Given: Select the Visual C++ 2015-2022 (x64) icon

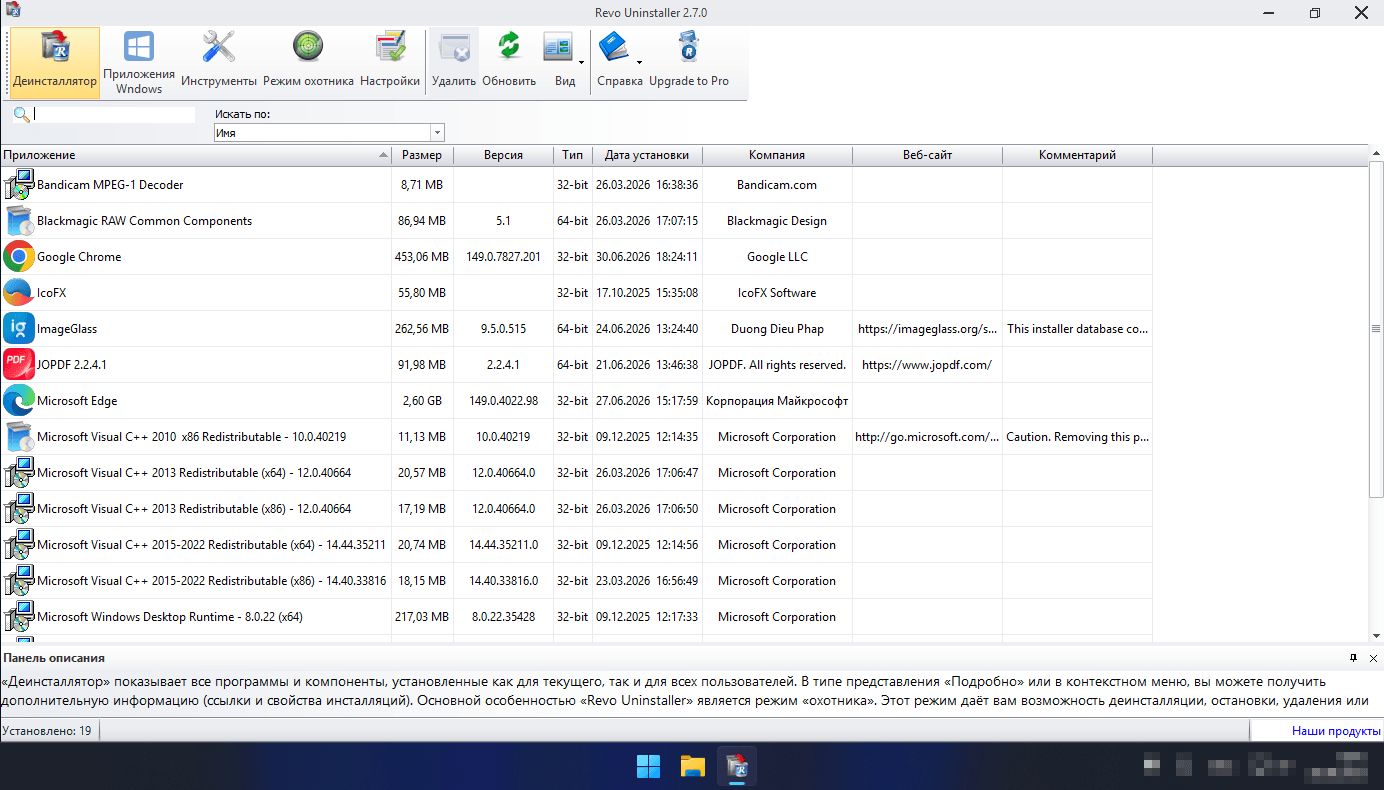Looking at the screenshot, I should click(19, 545).
